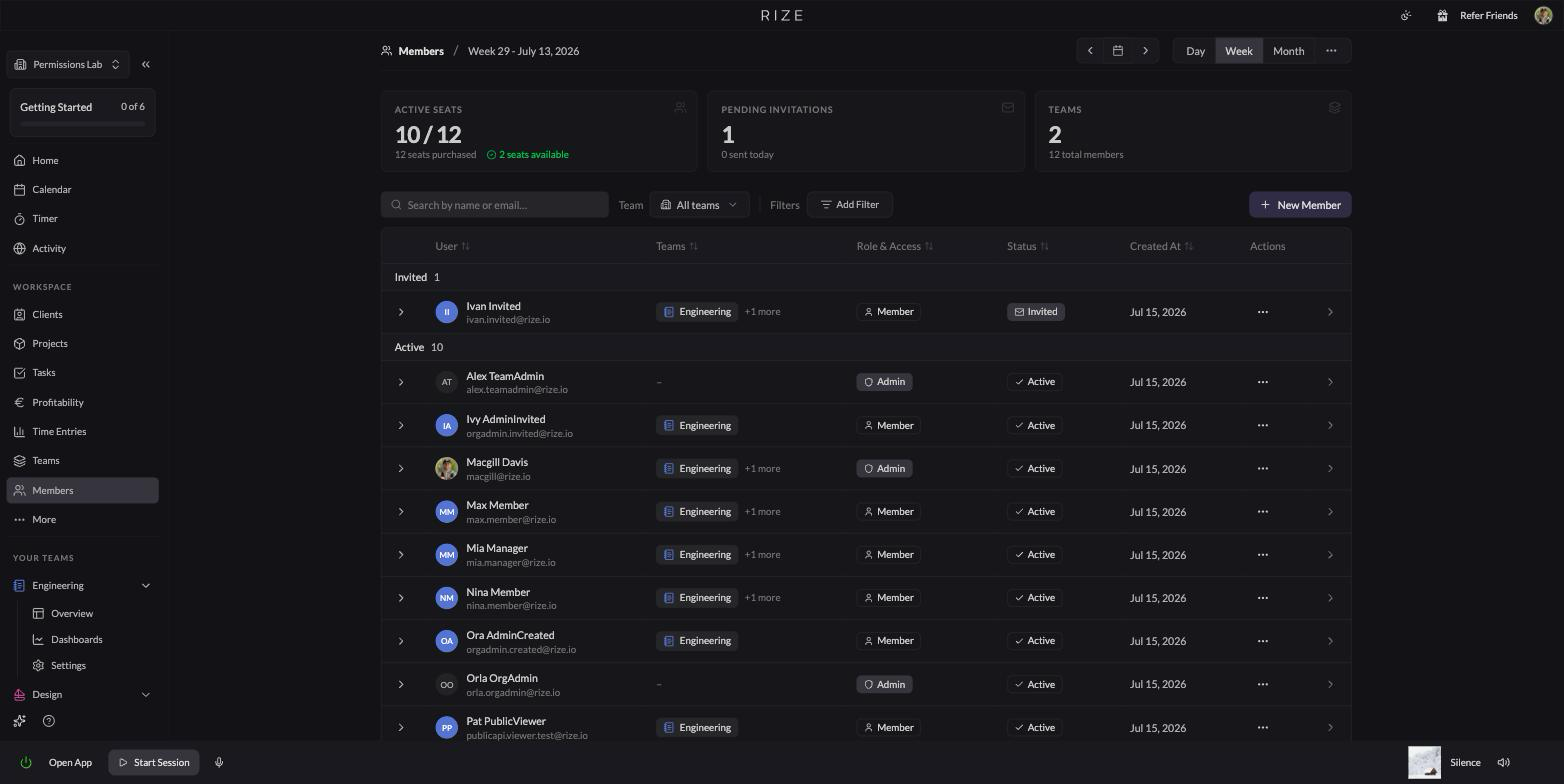The height and width of the screenshot is (784, 1564).
Task: Click the Invited status badge
Action: coord(1035,312)
